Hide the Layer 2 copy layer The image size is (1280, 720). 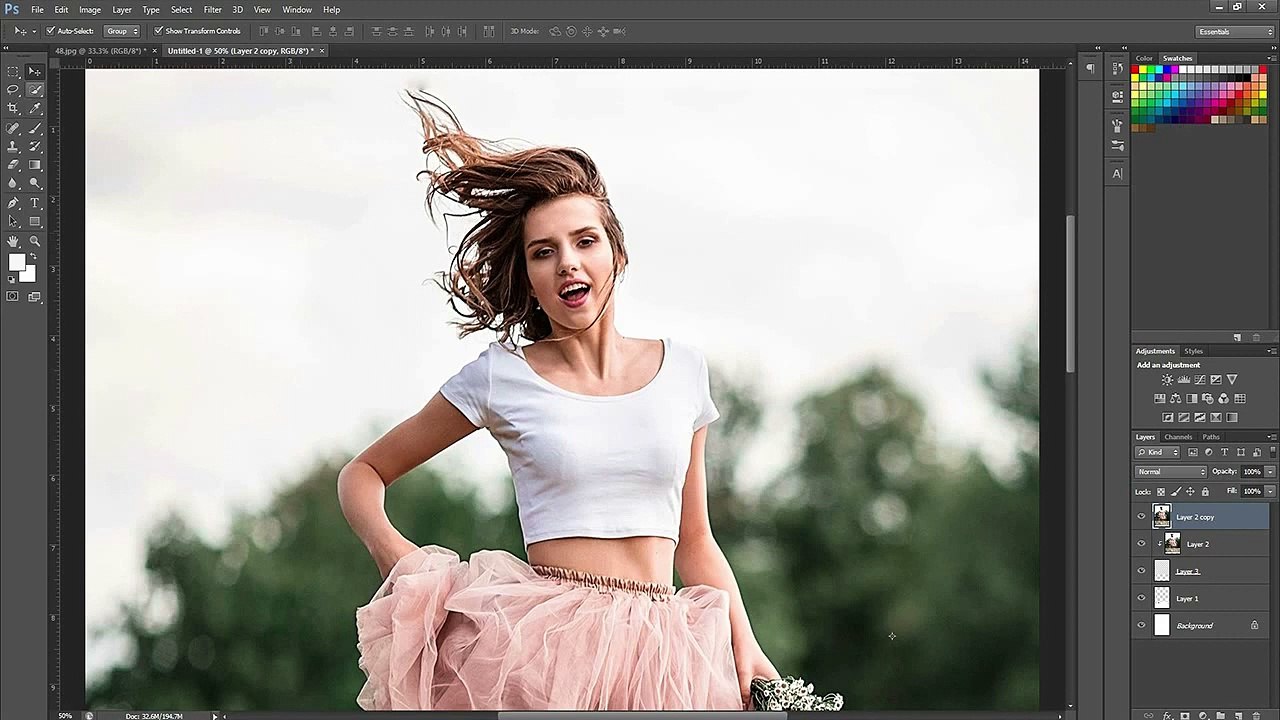[1141, 517]
